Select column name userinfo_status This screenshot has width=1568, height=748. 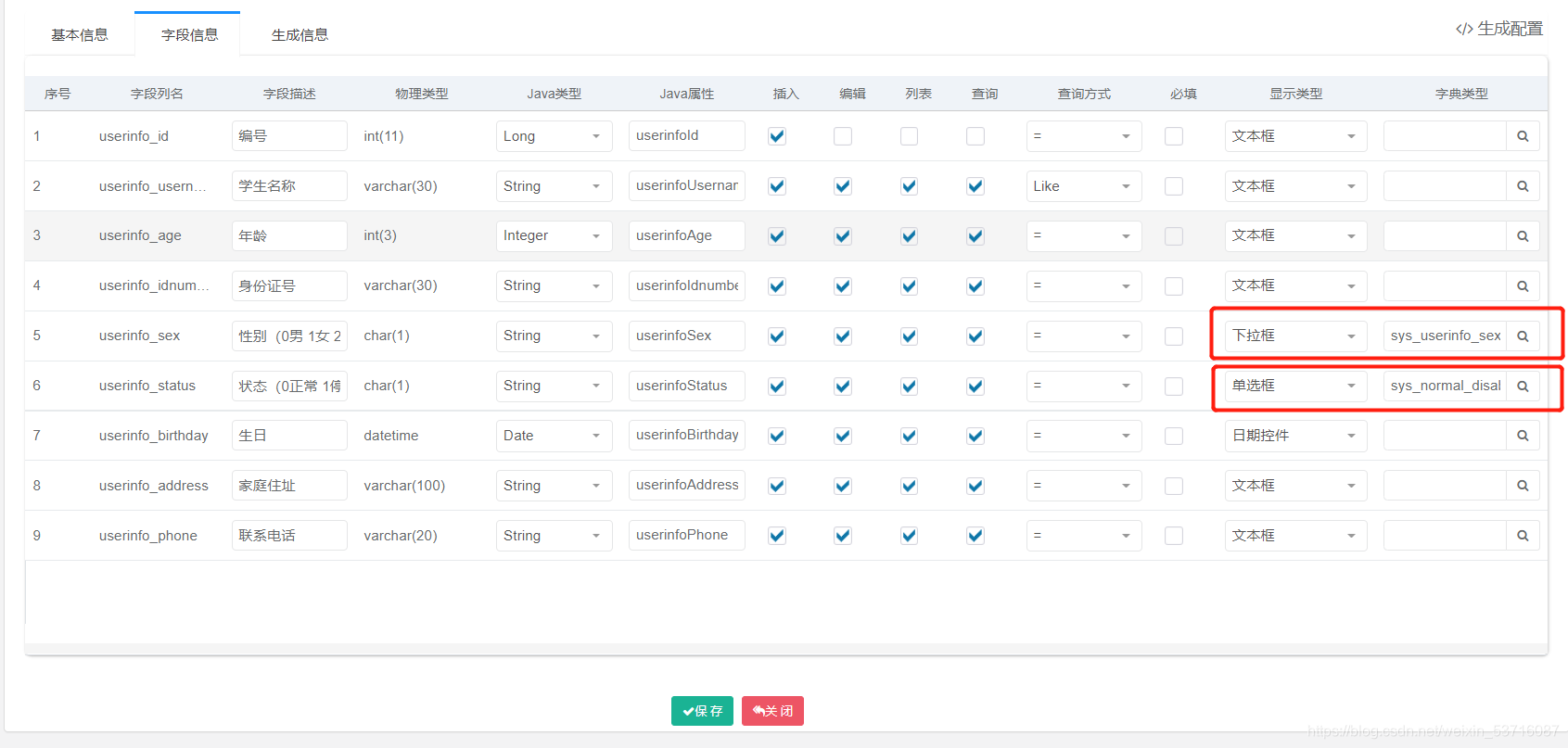click(147, 386)
